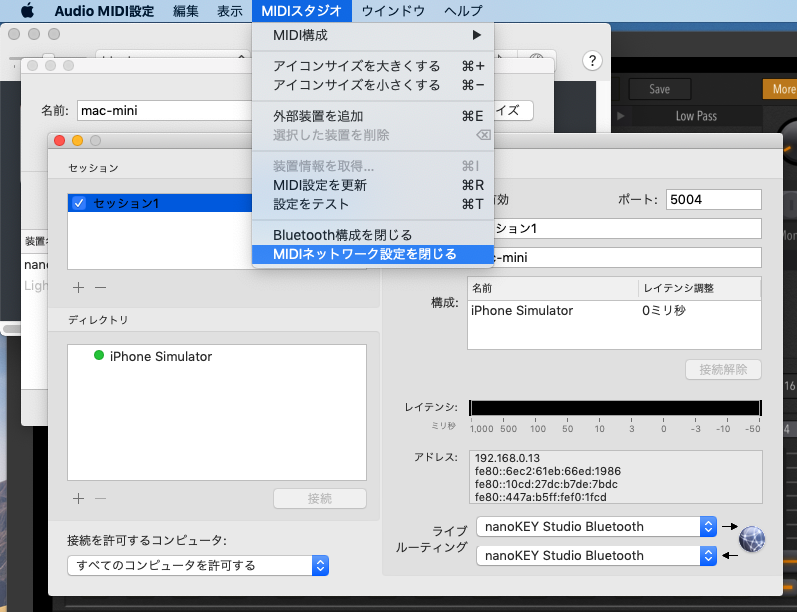The width and height of the screenshot is (797, 612).
Task: Click address fe80::10cd:27dc:b7de:7bdc
Action: pos(546,484)
